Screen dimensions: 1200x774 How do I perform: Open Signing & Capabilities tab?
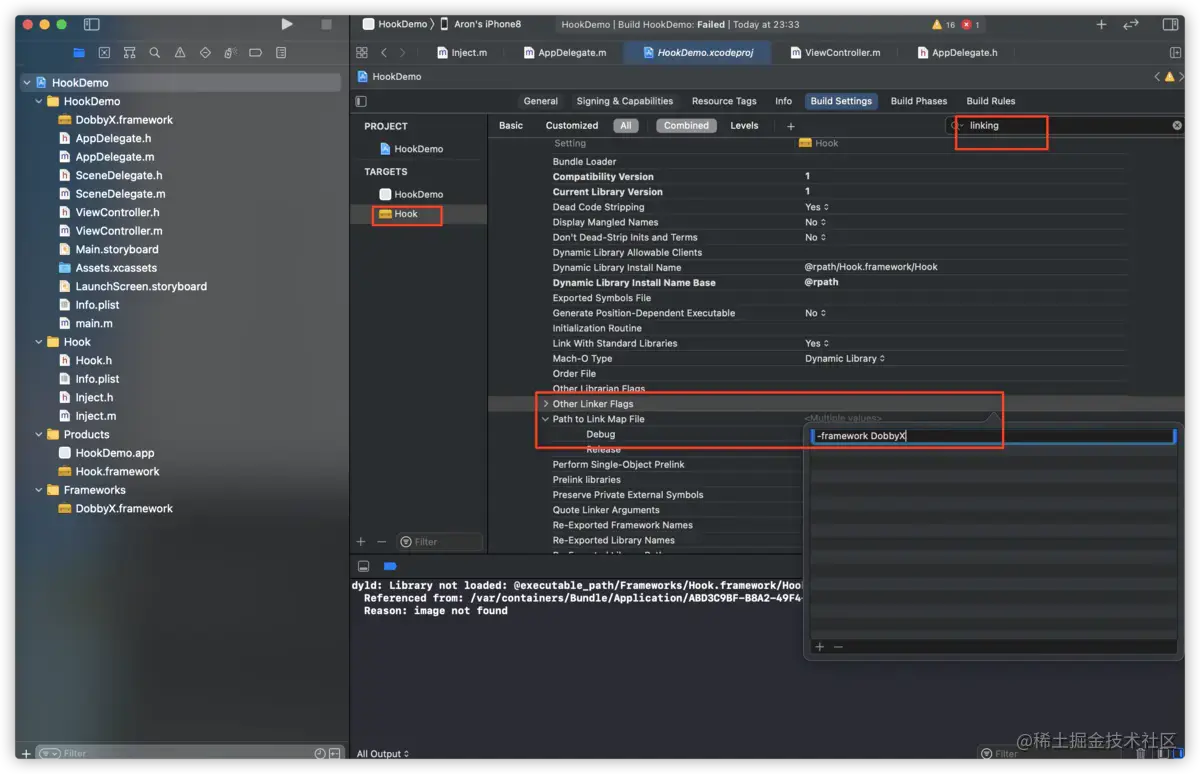click(x=624, y=101)
